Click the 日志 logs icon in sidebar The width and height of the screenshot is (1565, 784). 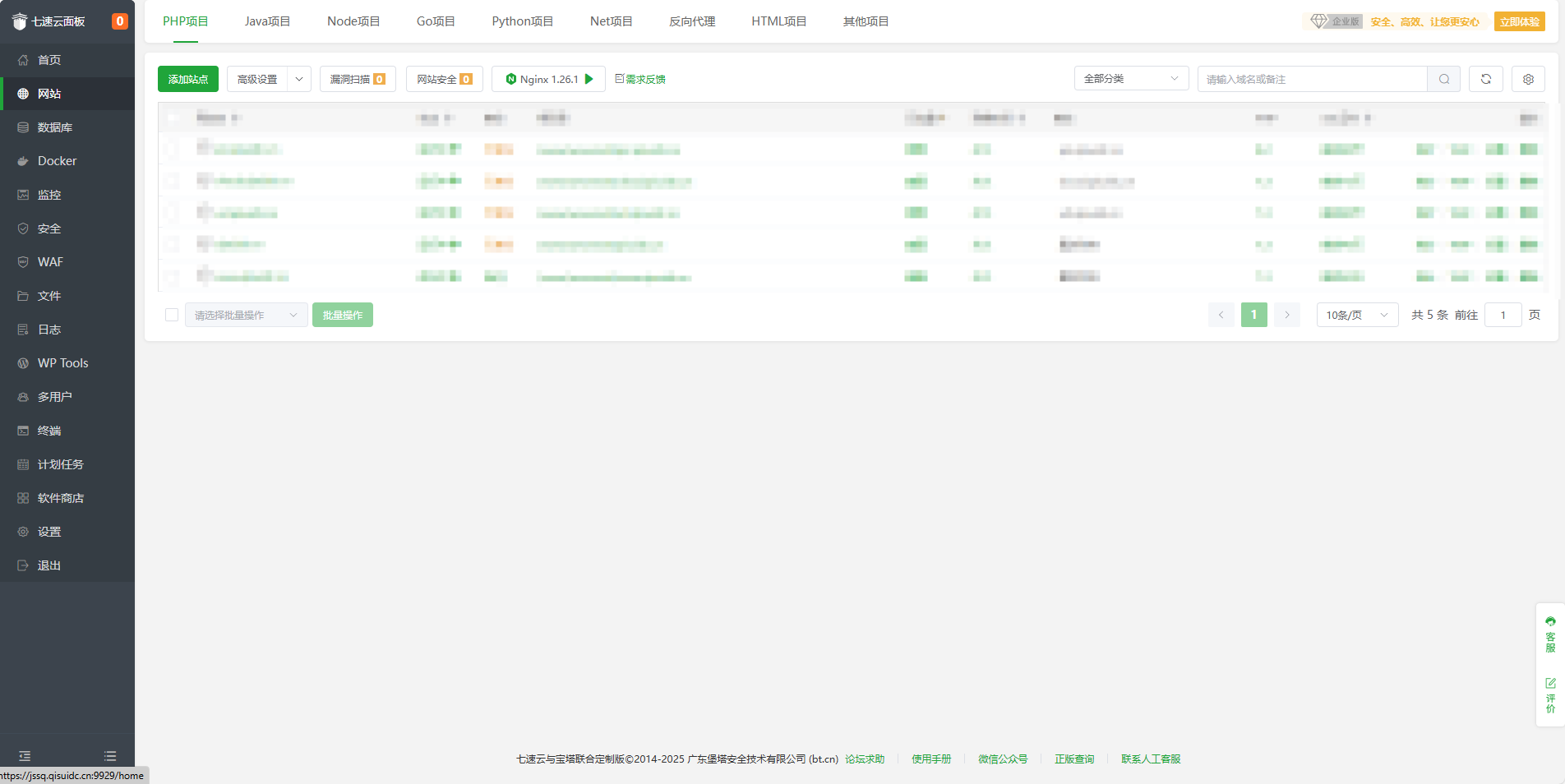click(x=23, y=330)
